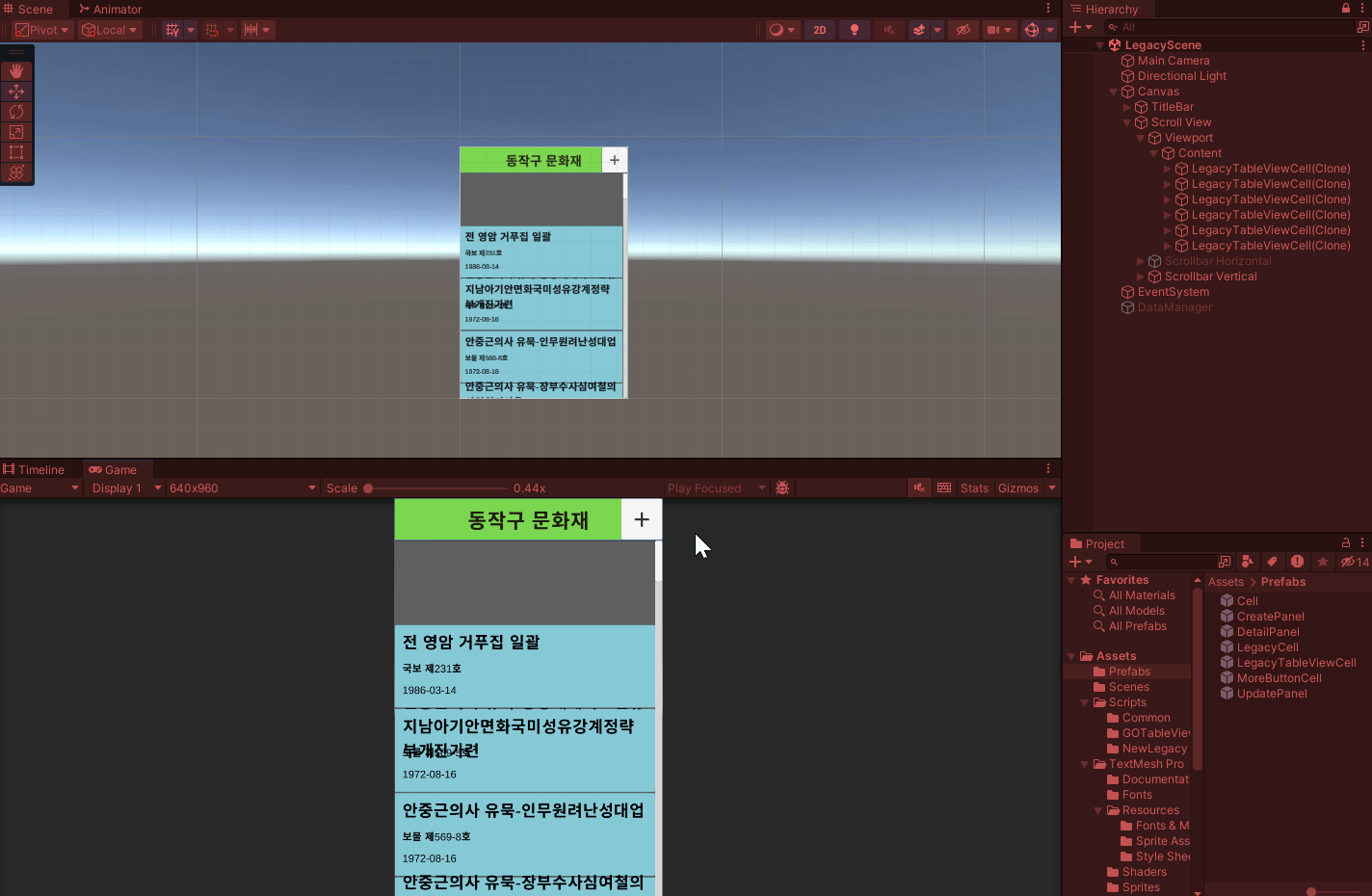This screenshot has height=896, width=1372.
Task: Open Project panel three-dot menu
Action: click(1362, 543)
